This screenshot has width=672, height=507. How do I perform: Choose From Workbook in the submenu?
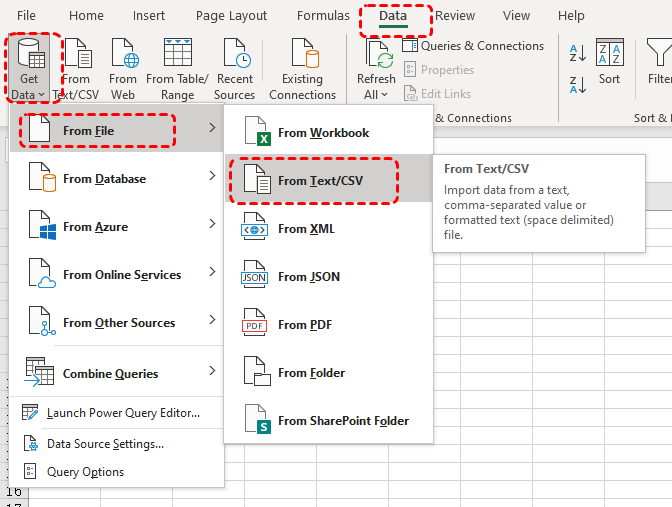[x=323, y=133]
